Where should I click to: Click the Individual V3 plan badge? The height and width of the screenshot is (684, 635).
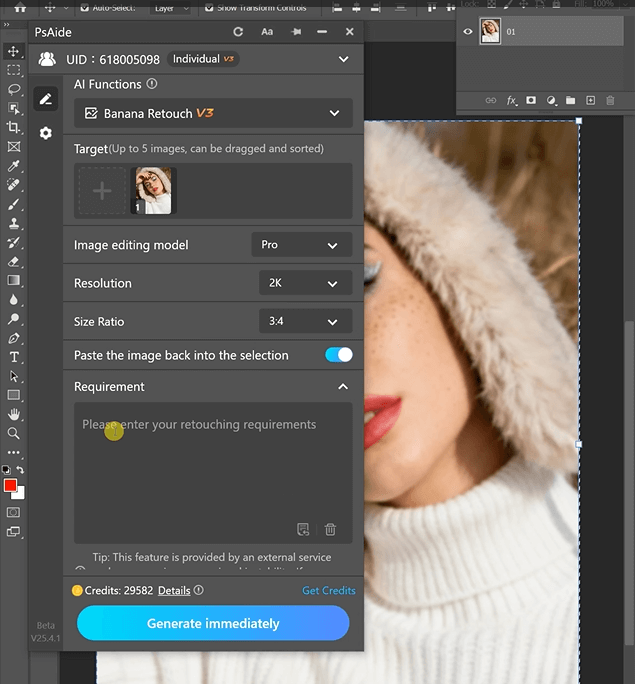pos(203,59)
